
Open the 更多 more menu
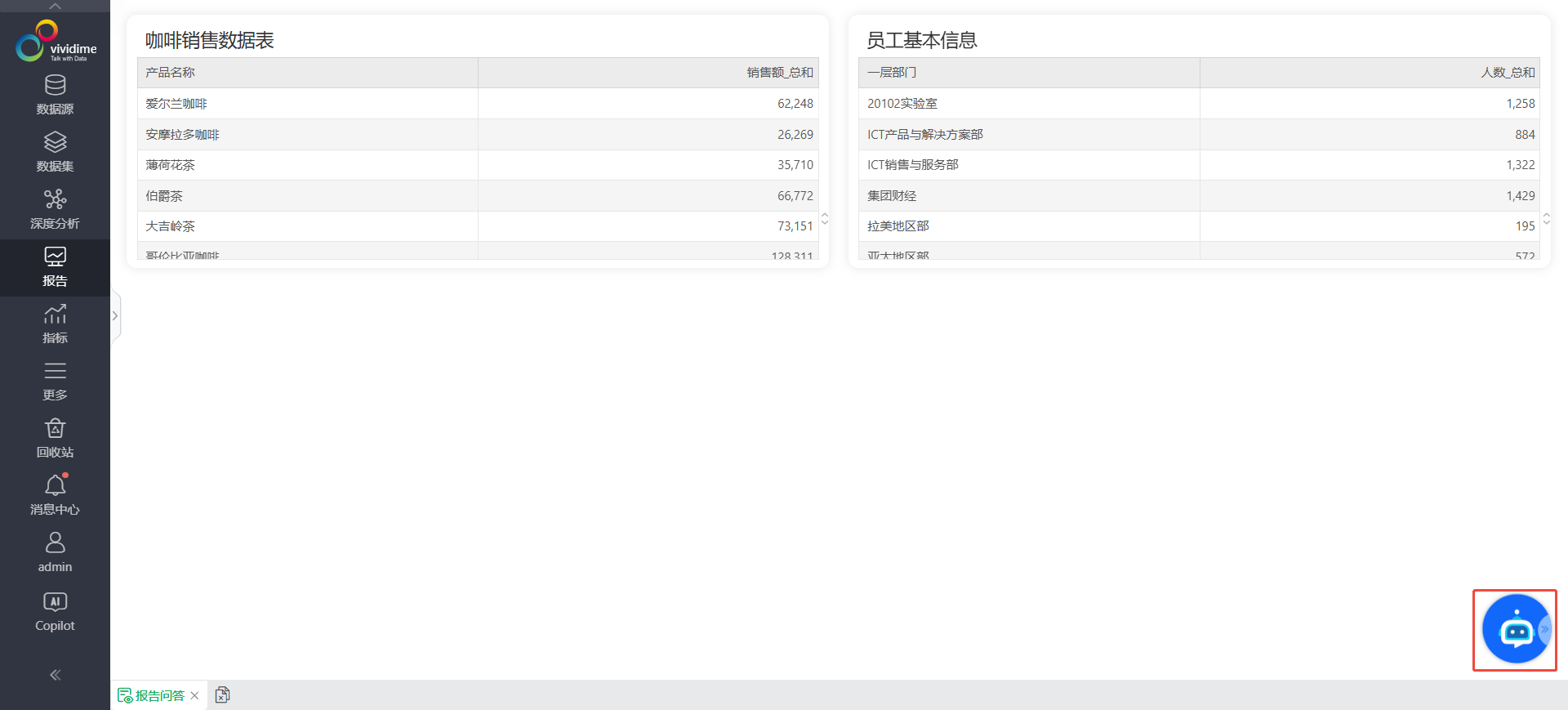coord(55,382)
